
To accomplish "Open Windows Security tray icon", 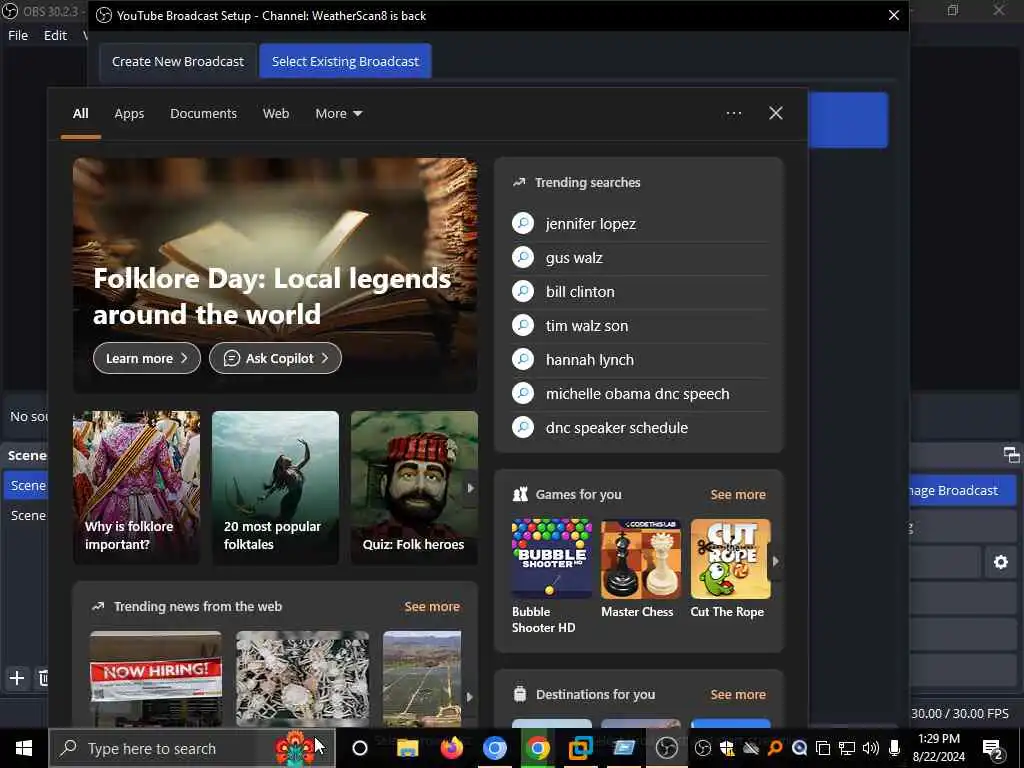I will pos(727,748).
